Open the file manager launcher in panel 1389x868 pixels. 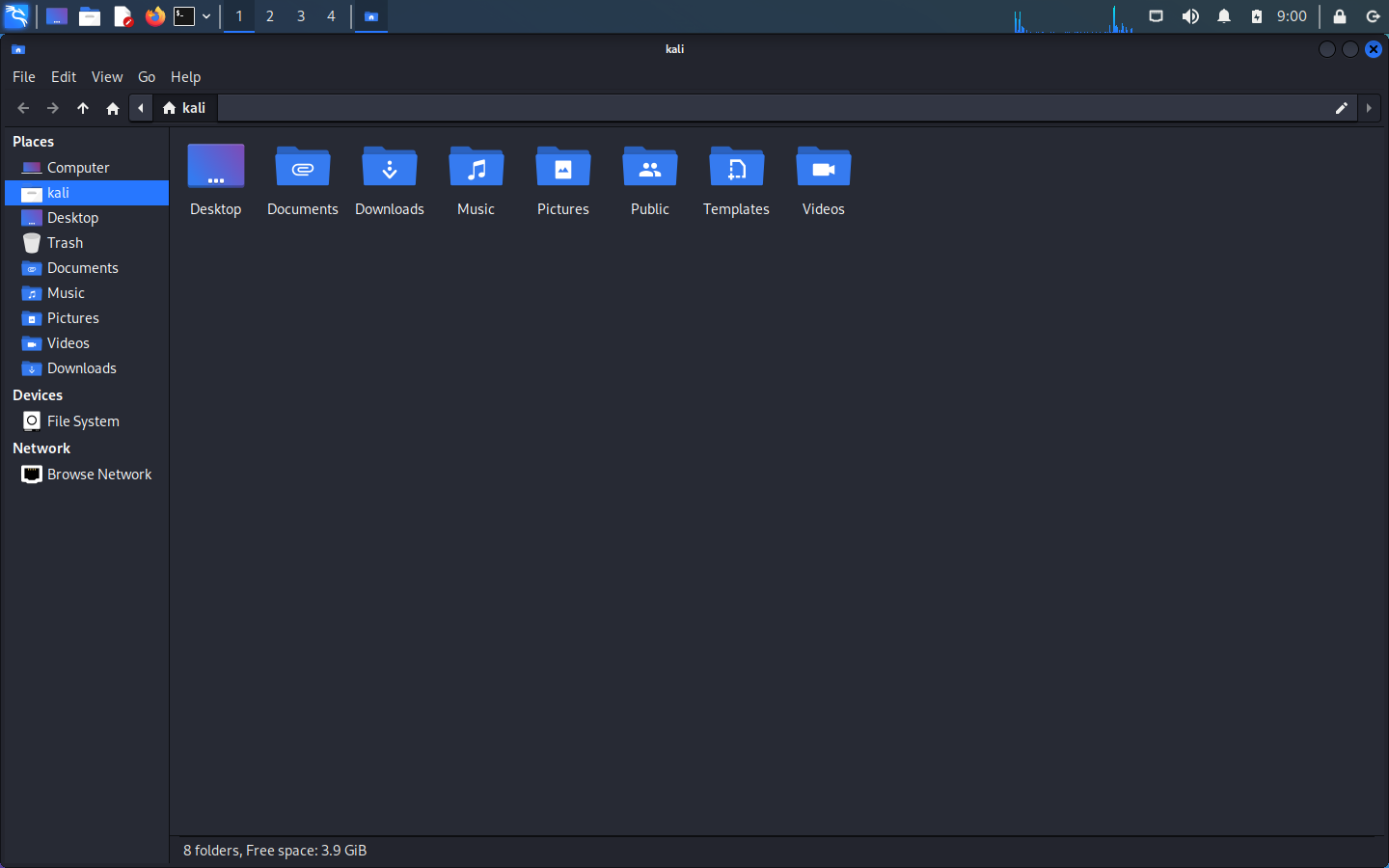click(90, 16)
